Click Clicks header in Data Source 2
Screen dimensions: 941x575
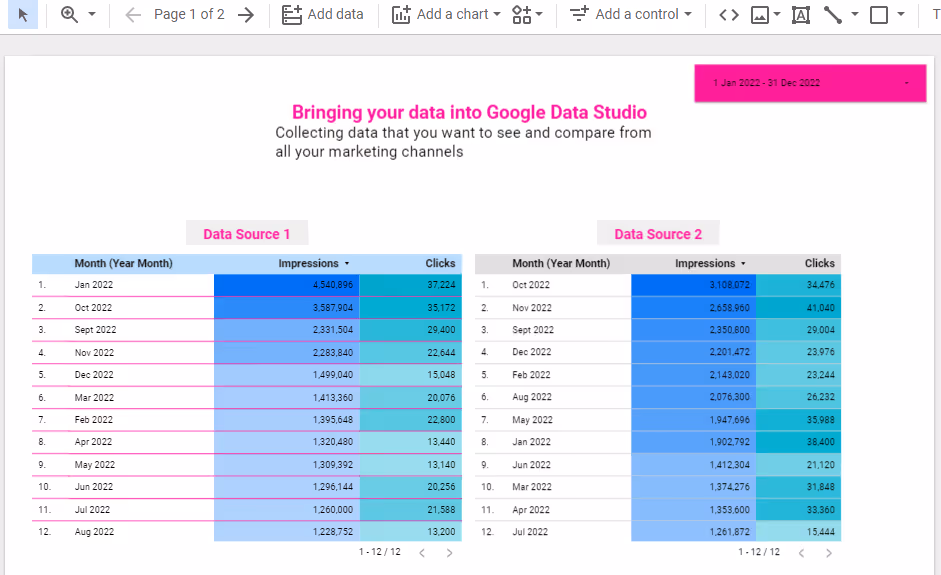820,263
